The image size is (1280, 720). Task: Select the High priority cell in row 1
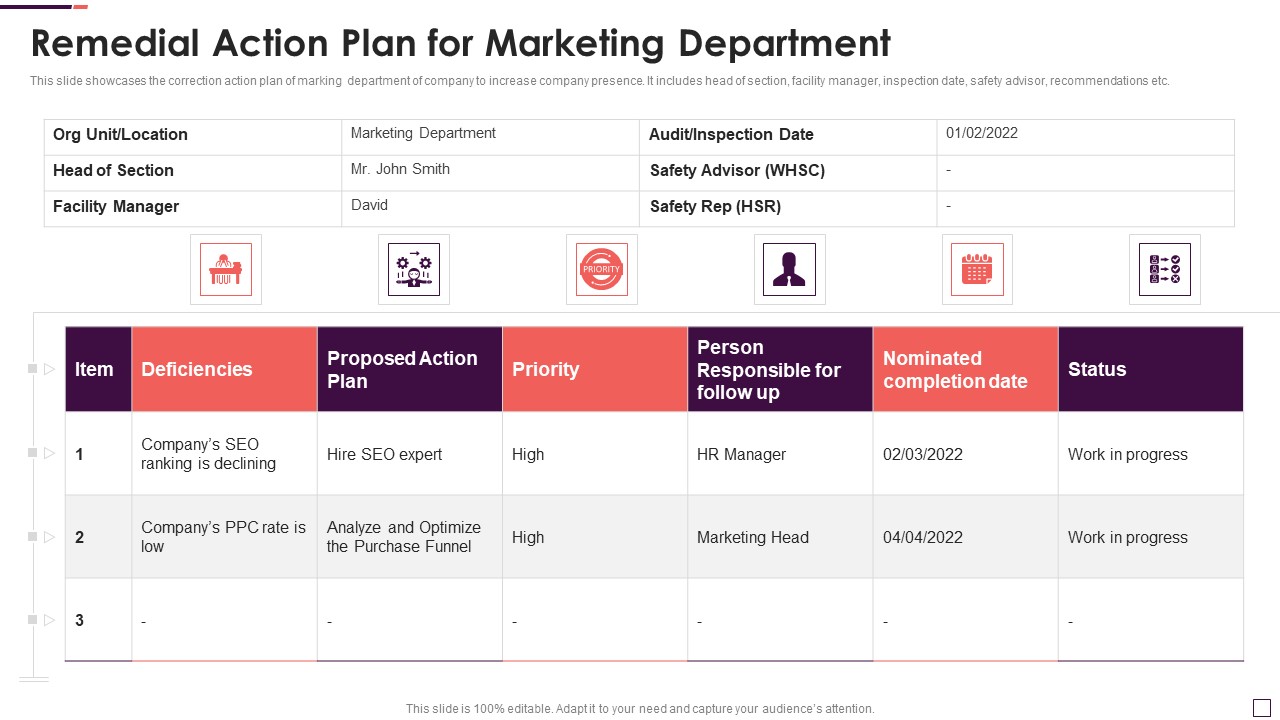(x=595, y=454)
